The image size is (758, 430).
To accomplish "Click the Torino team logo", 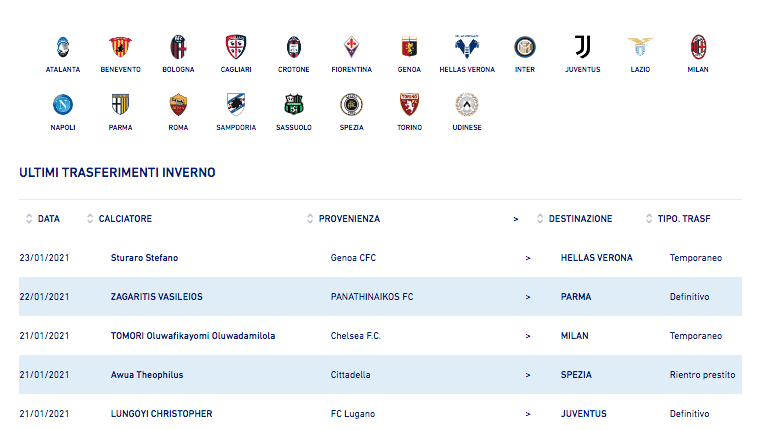I will click(x=409, y=104).
